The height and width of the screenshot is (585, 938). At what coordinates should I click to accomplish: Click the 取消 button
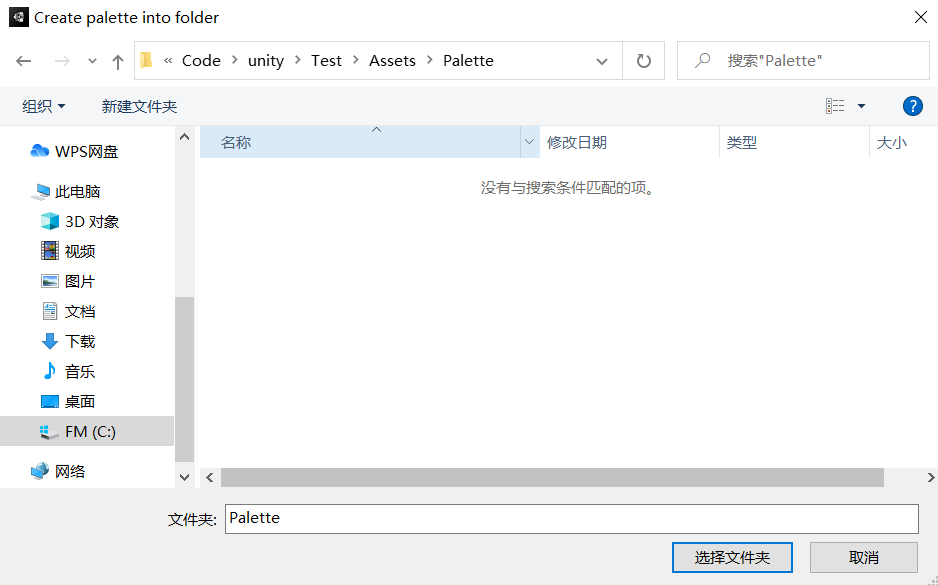point(863,557)
